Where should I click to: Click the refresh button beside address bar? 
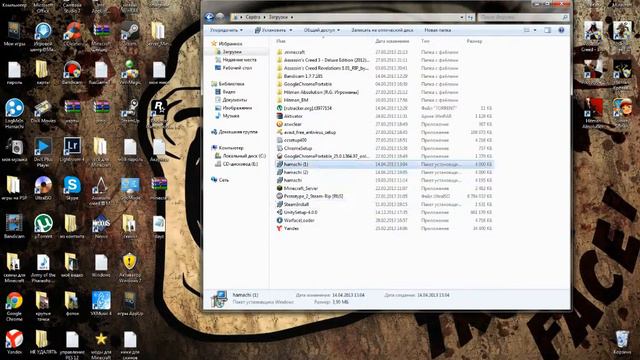coord(470,17)
